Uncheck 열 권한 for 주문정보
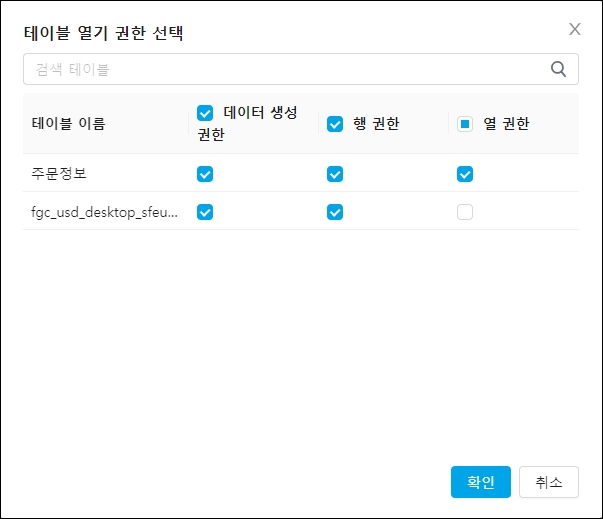The width and height of the screenshot is (603, 519). (465, 174)
